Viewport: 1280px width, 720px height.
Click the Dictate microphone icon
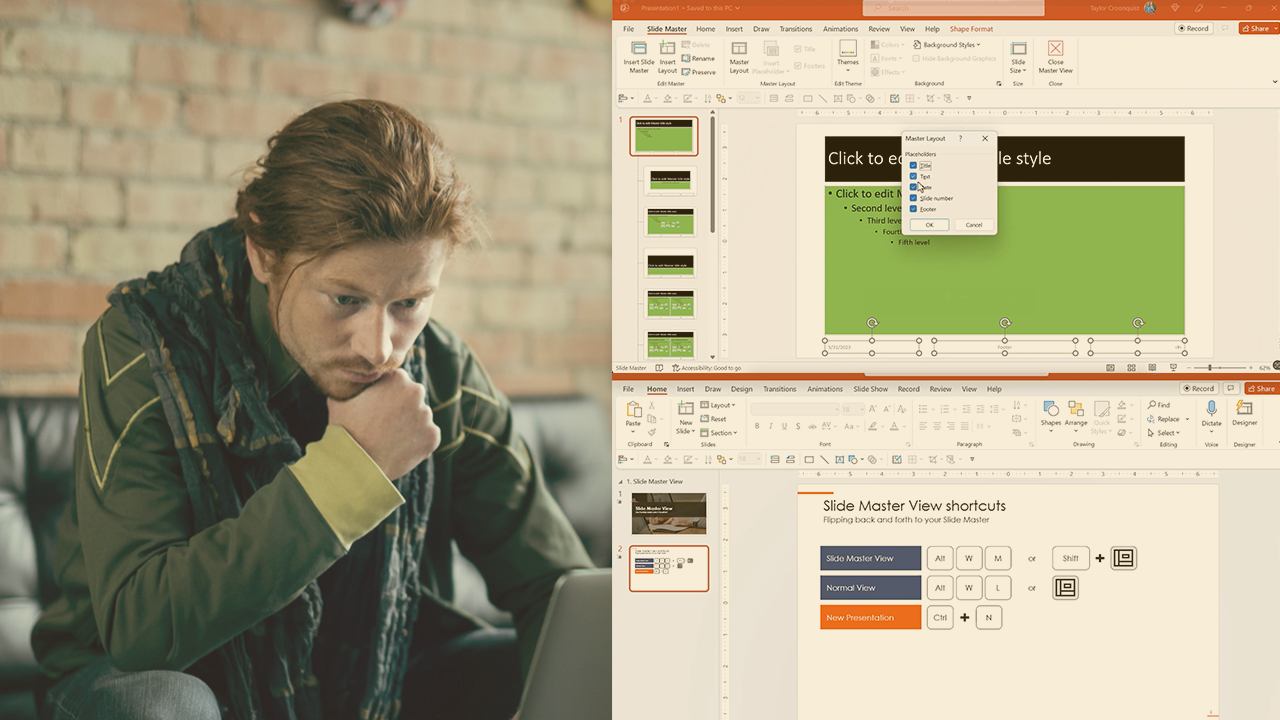1211,409
